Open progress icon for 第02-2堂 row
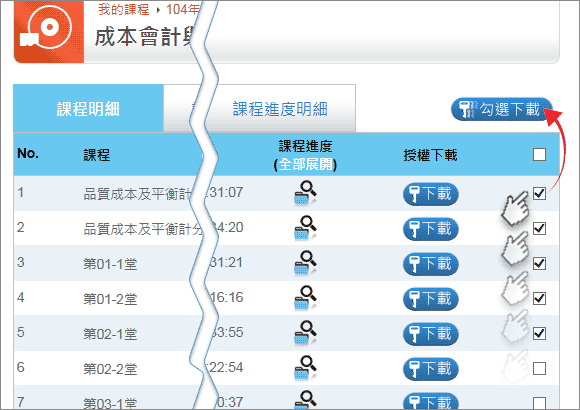The image size is (580, 410). 305,368
